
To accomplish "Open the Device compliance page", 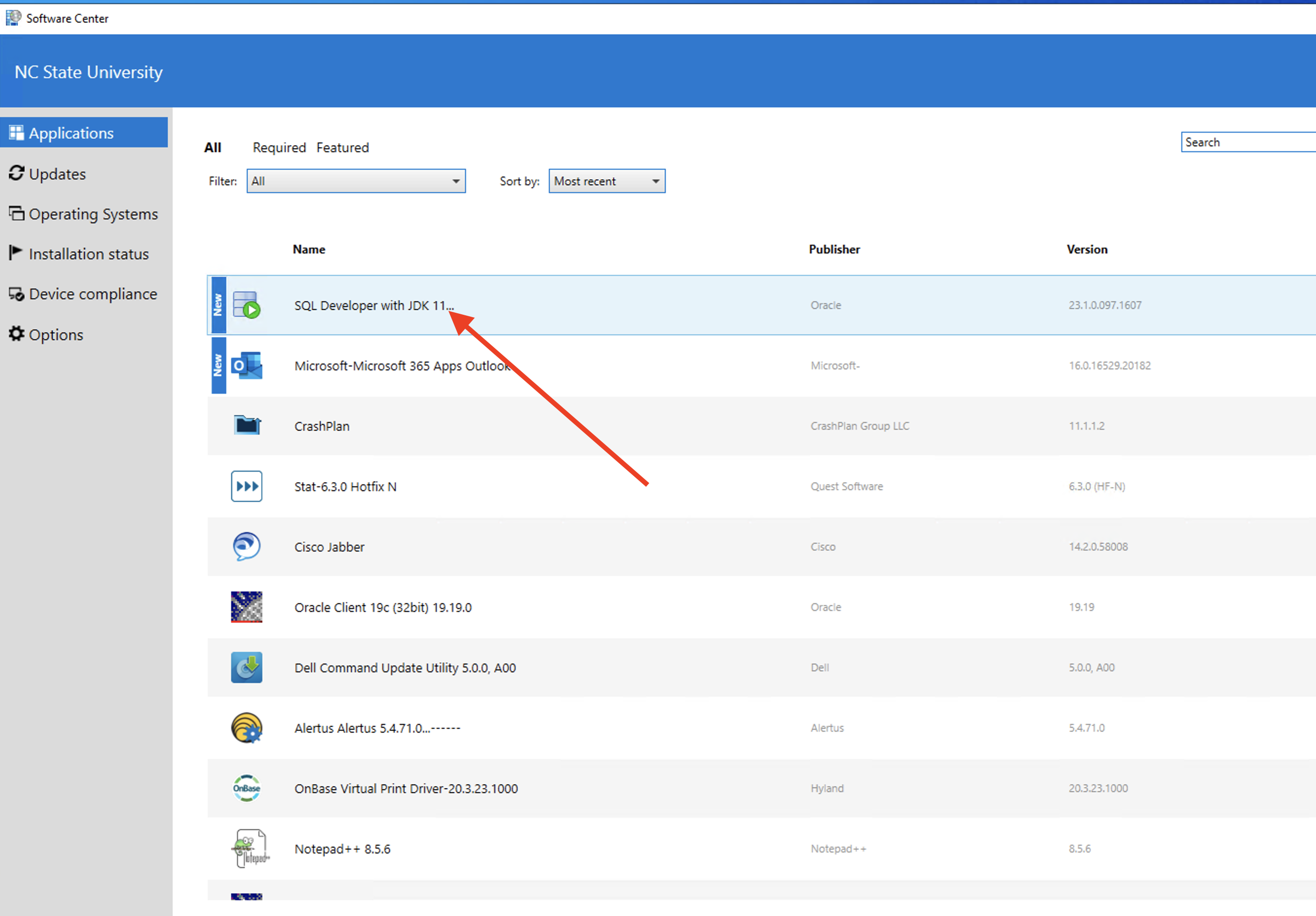I will [92, 294].
